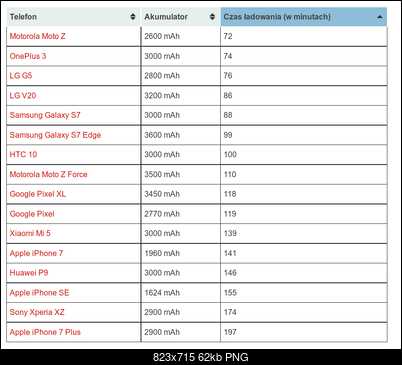Open the HTC 10 link

click(23, 154)
